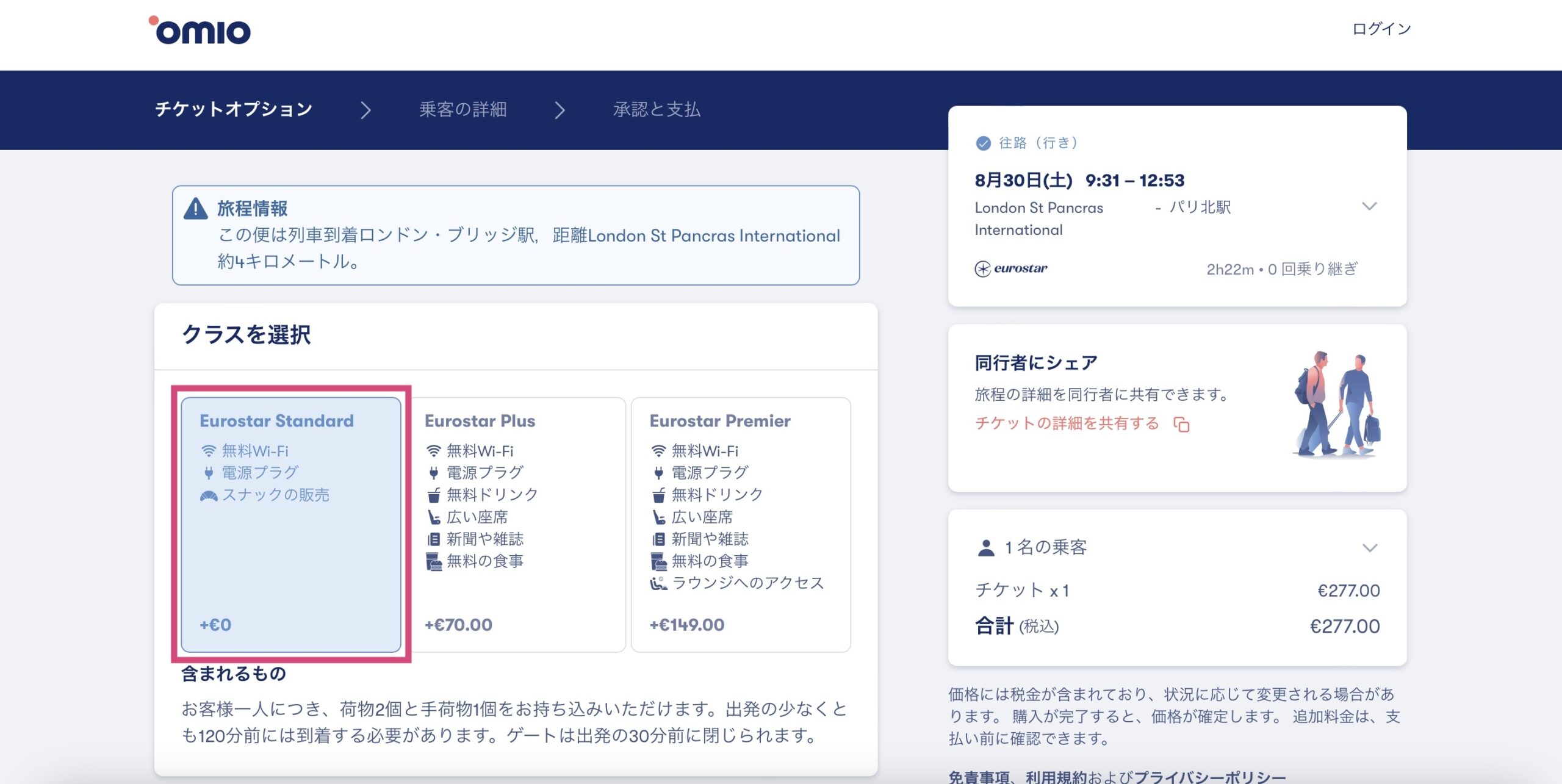The image size is (1562, 784).
Task: Click the 8月30日(土) 9:31 – 12:53 text
Action: pyautogui.click(x=1080, y=180)
